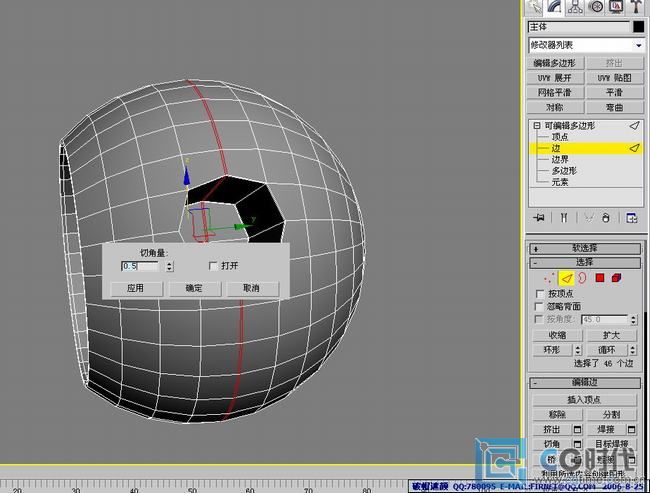The height and width of the screenshot is (493, 650).
Task: Open the 切角 settings dialog icon
Action: [577, 444]
